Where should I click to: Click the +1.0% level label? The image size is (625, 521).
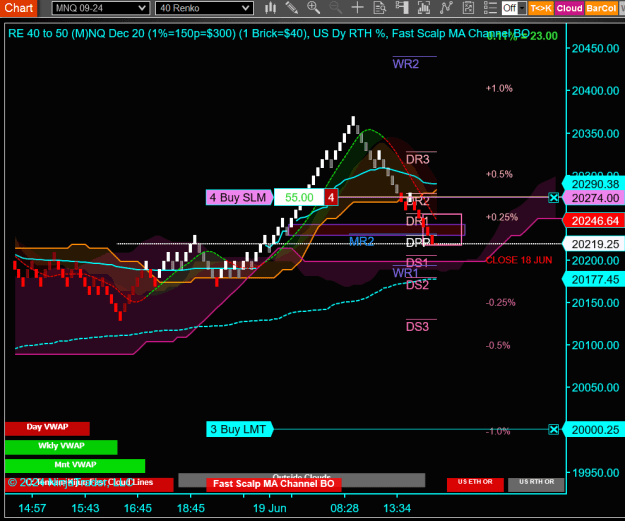(x=499, y=88)
